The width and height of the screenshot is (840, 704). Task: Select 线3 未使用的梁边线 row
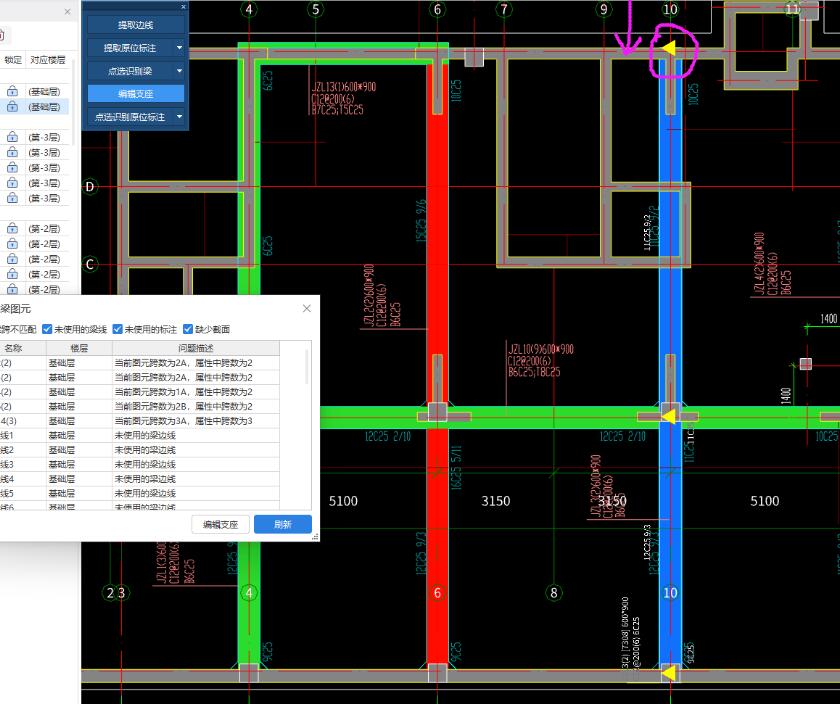pyautogui.click(x=139, y=464)
